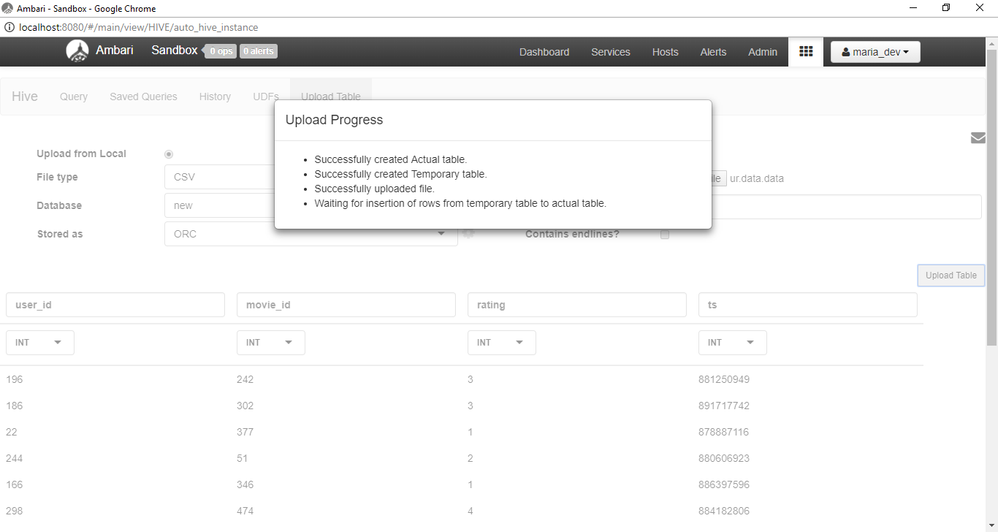
Task: Click 'Successfully uploaded file.' message
Action: 374,189
